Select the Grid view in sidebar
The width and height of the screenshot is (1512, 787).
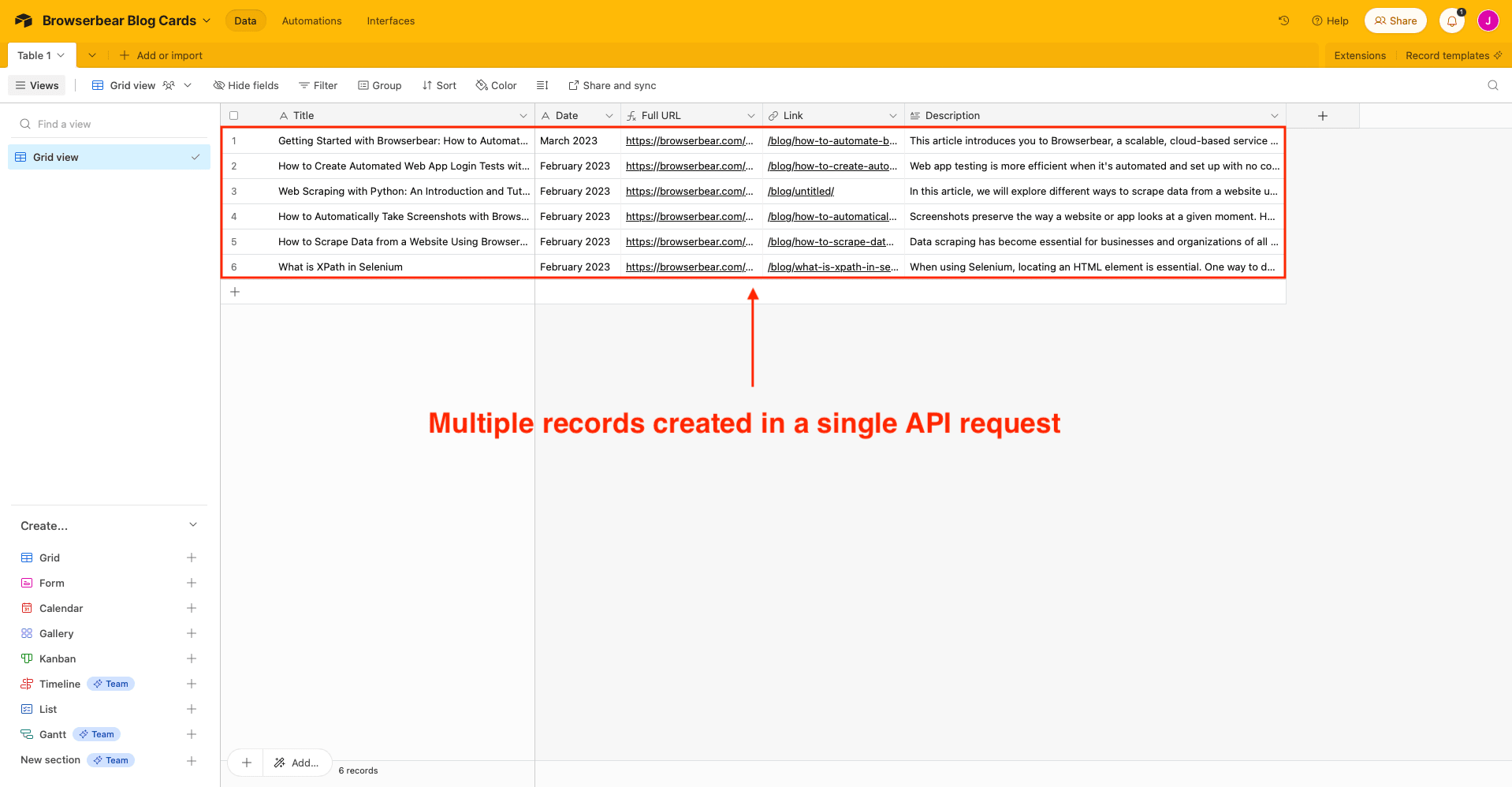(109, 157)
